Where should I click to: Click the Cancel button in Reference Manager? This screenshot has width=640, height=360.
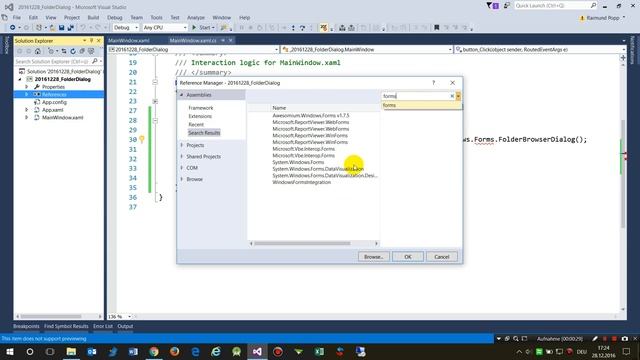click(x=442, y=257)
